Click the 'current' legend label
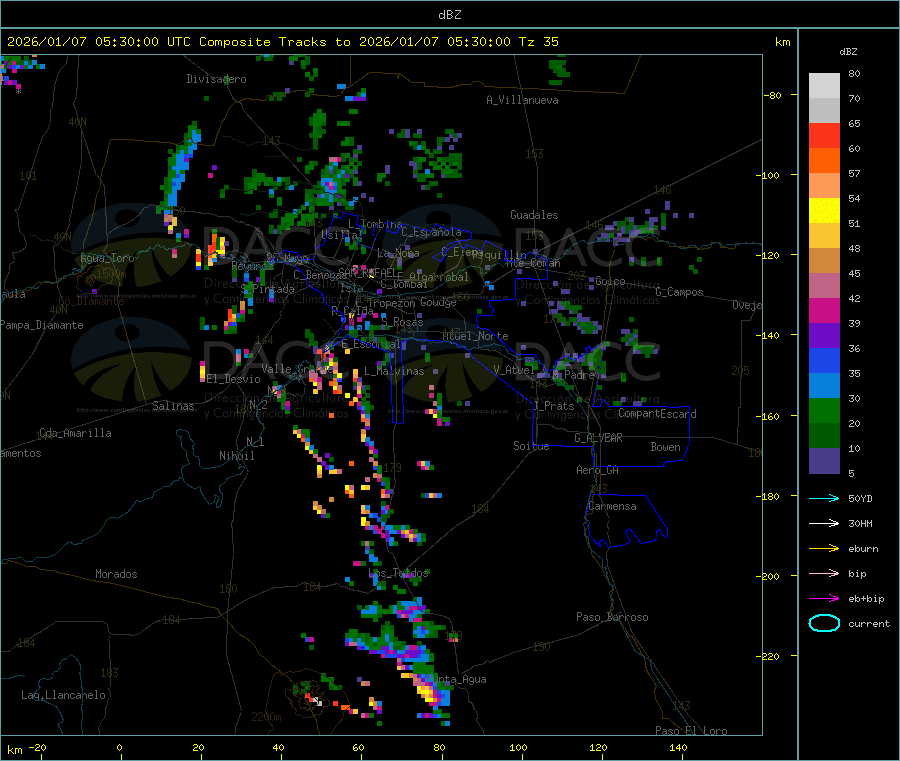This screenshot has height=761, width=900. (x=869, y=623)
